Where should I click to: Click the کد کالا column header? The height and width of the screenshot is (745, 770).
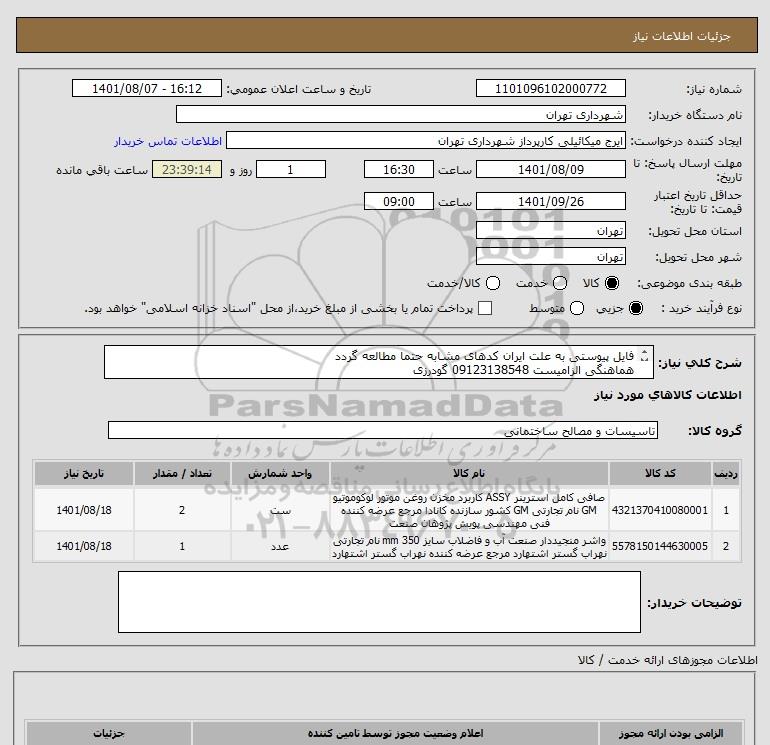pyautogui.click(x=660, y=473)
